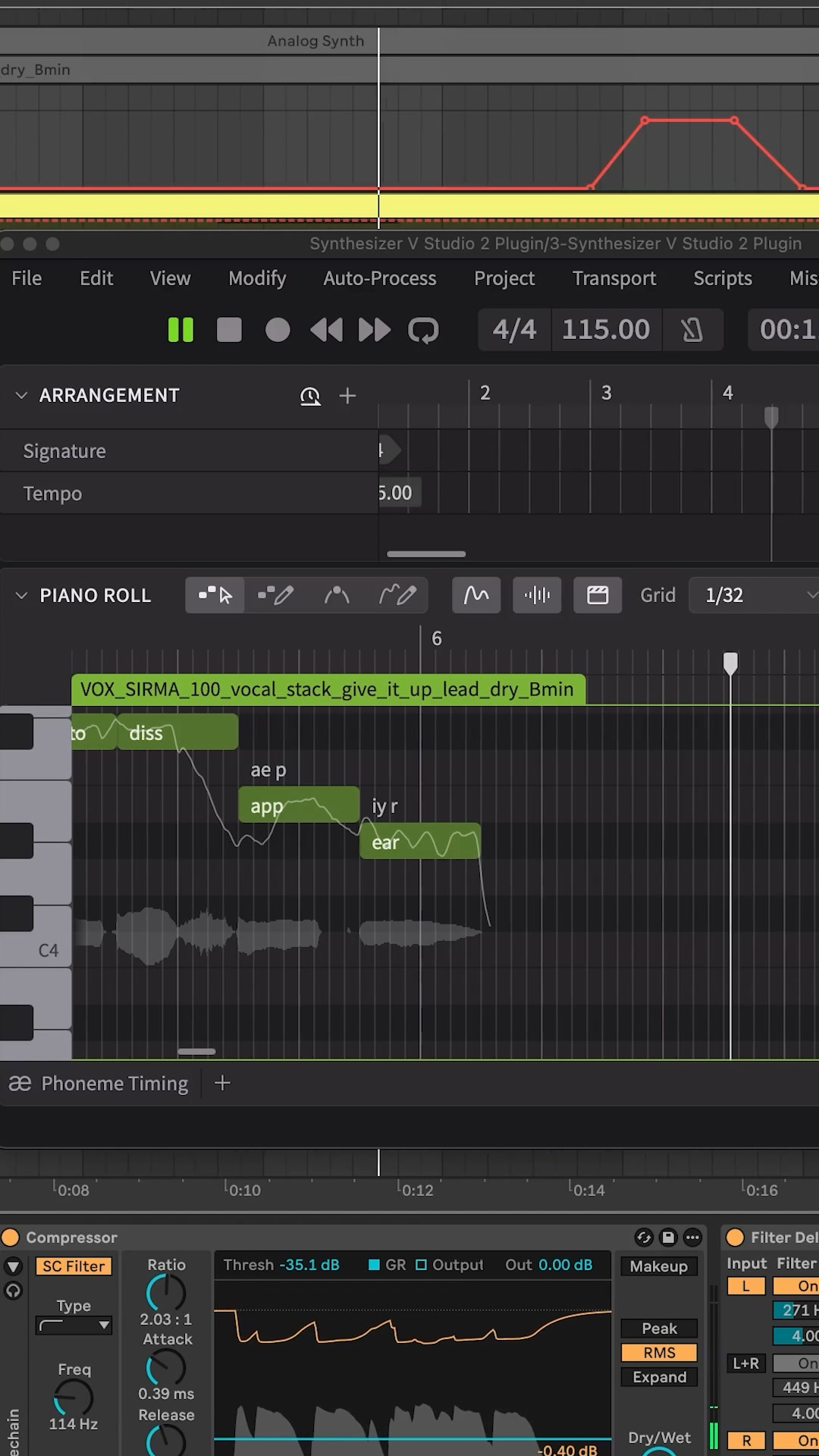Toggle the GR display checkbox

[x=374, y=1265]
